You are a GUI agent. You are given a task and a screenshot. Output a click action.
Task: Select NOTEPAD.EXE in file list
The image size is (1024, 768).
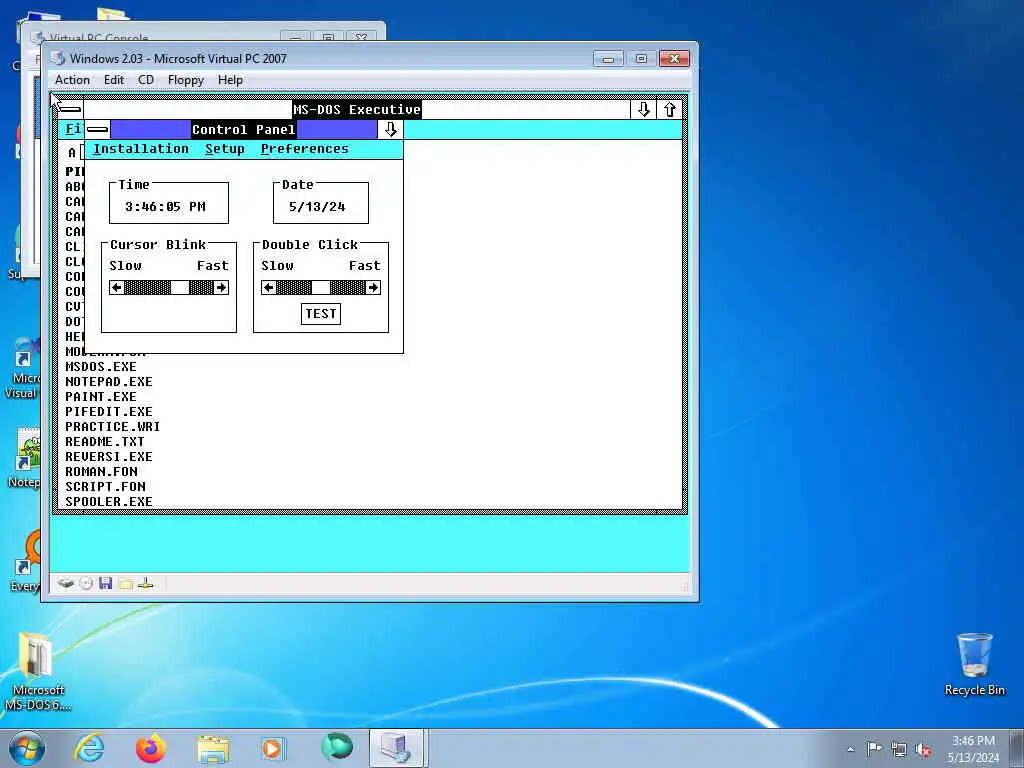coord(108,382)
